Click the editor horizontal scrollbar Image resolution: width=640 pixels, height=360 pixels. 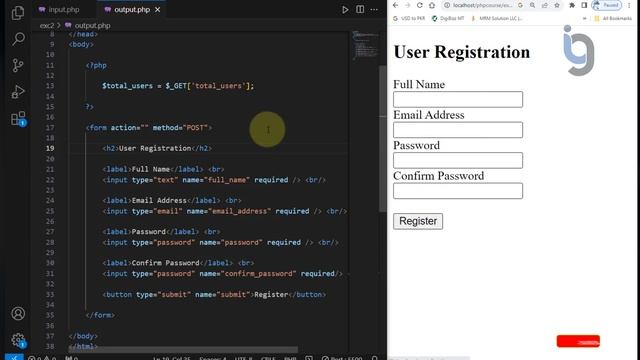tap(184, 350)
